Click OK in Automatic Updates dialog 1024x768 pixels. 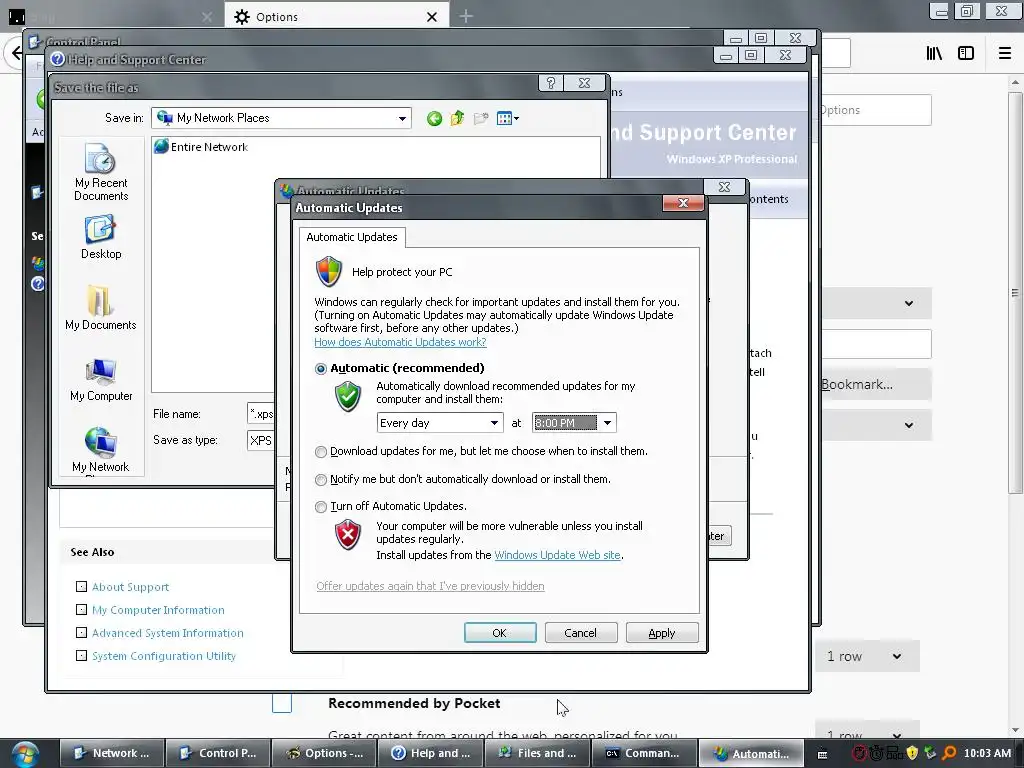tap(500, 633)
